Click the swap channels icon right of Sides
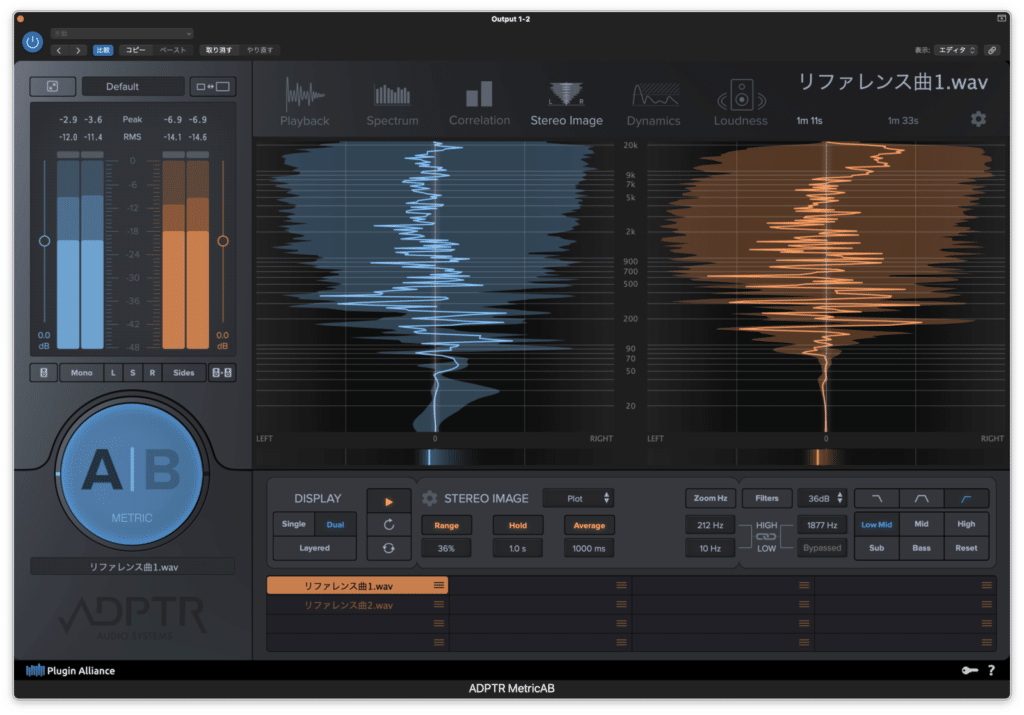Viewport: 1024px width, 715px height. tap(222, 372)
